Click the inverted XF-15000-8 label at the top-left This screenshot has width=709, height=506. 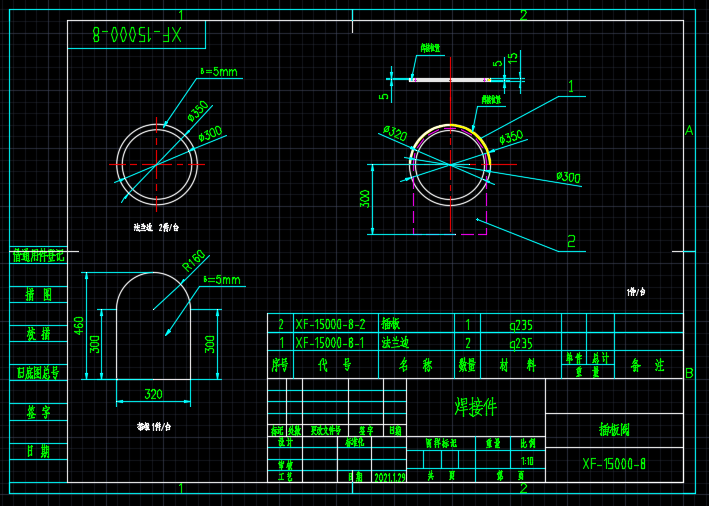click(x=137, y=34)
